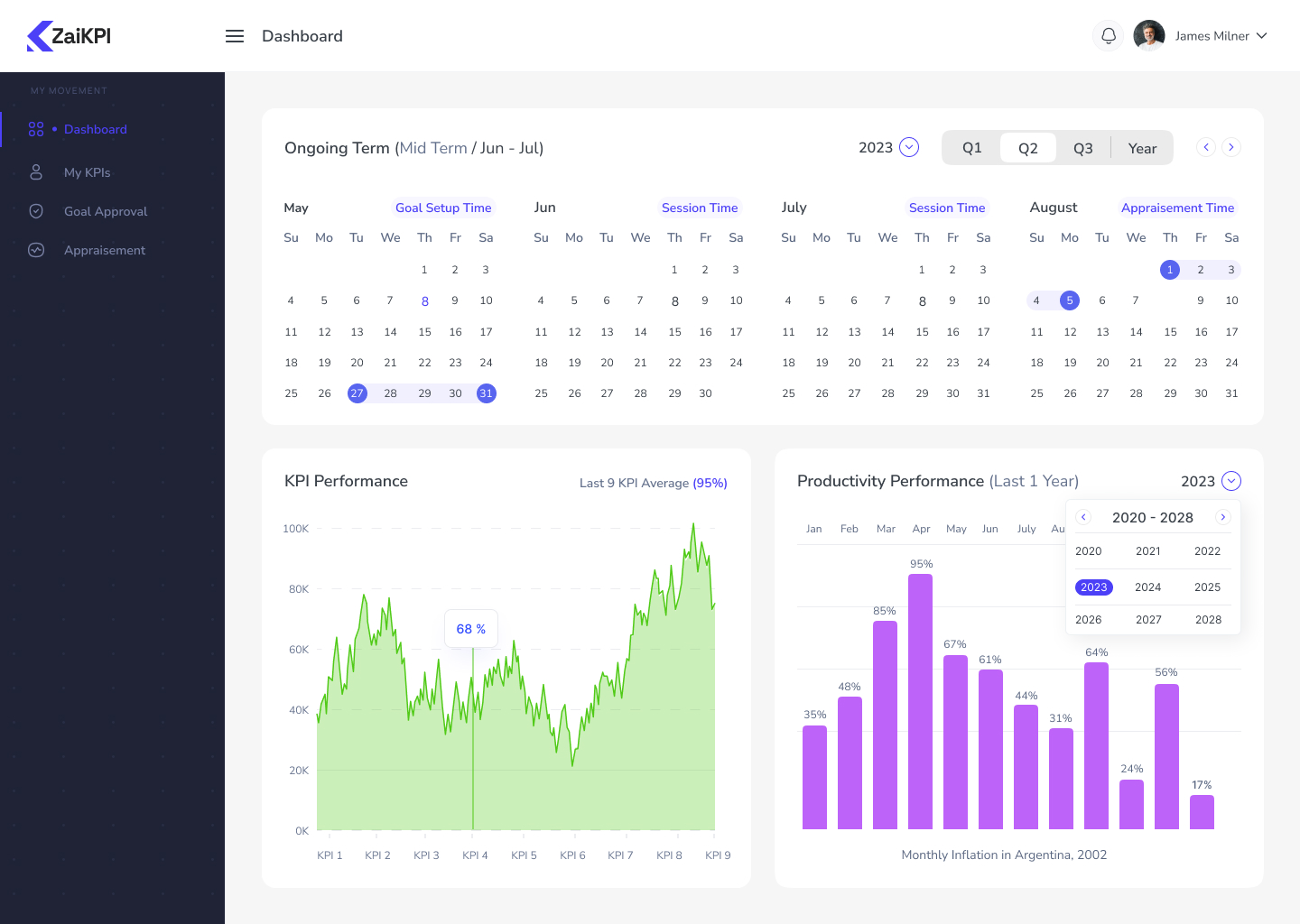Expand the year dropdown on Productivity Performance
Image resolution: width=1300 pixels, height=924 pixels.
(1230, 481)
